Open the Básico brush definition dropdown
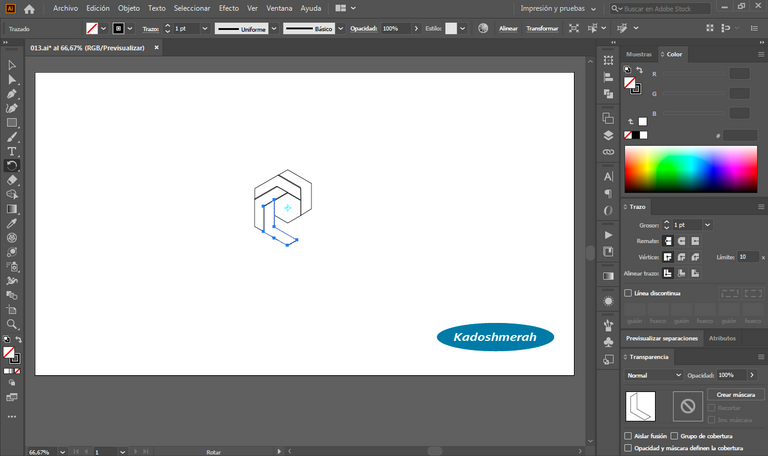Screen dimensions: 768x456 point(340,28)
